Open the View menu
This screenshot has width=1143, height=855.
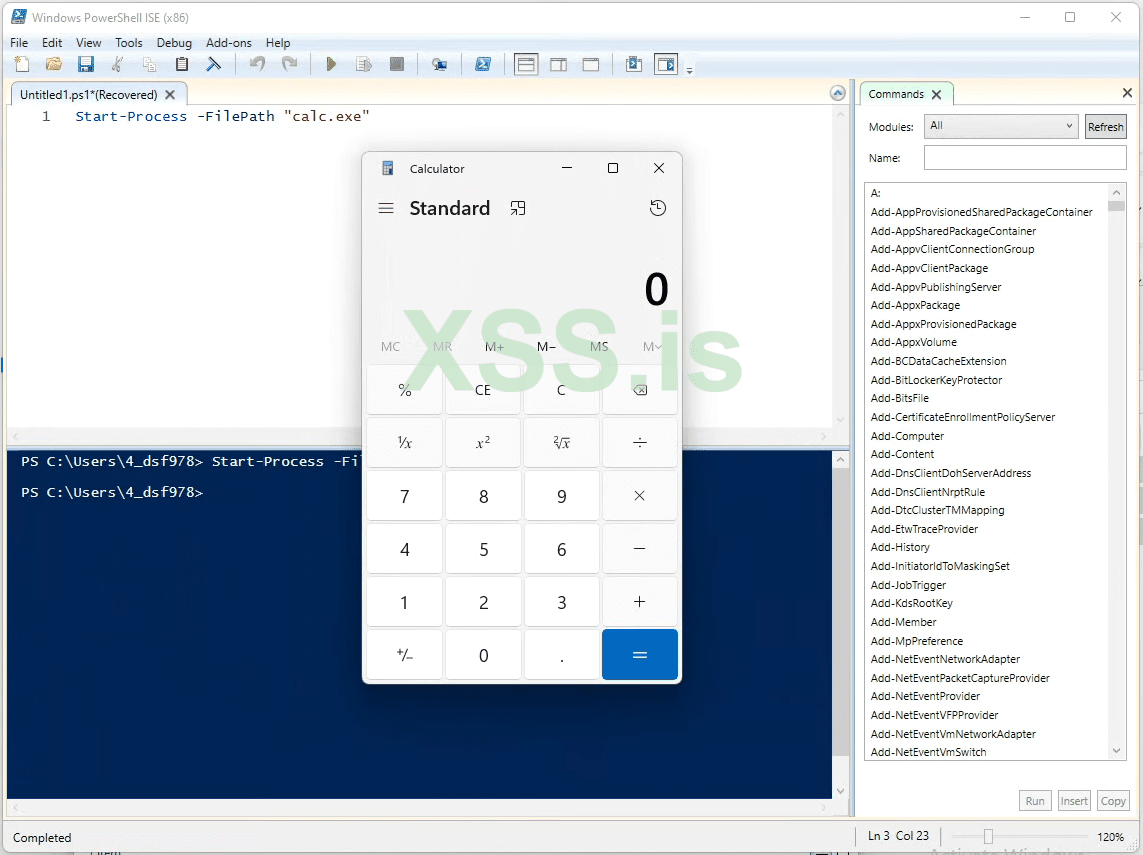point(88,42)
